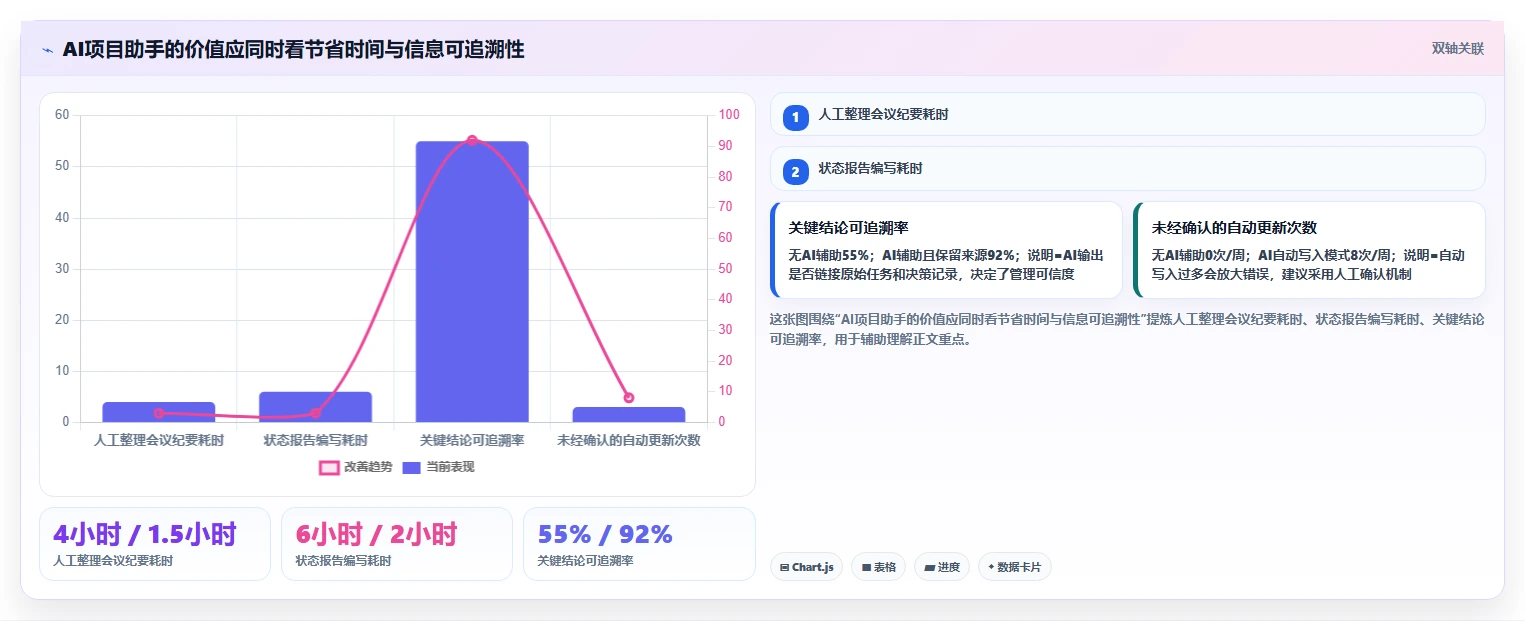Viewport: 1525px width, 621px height.
Task: Open list item 人工整理会议纪要耗时
Action: (1127, 114)
